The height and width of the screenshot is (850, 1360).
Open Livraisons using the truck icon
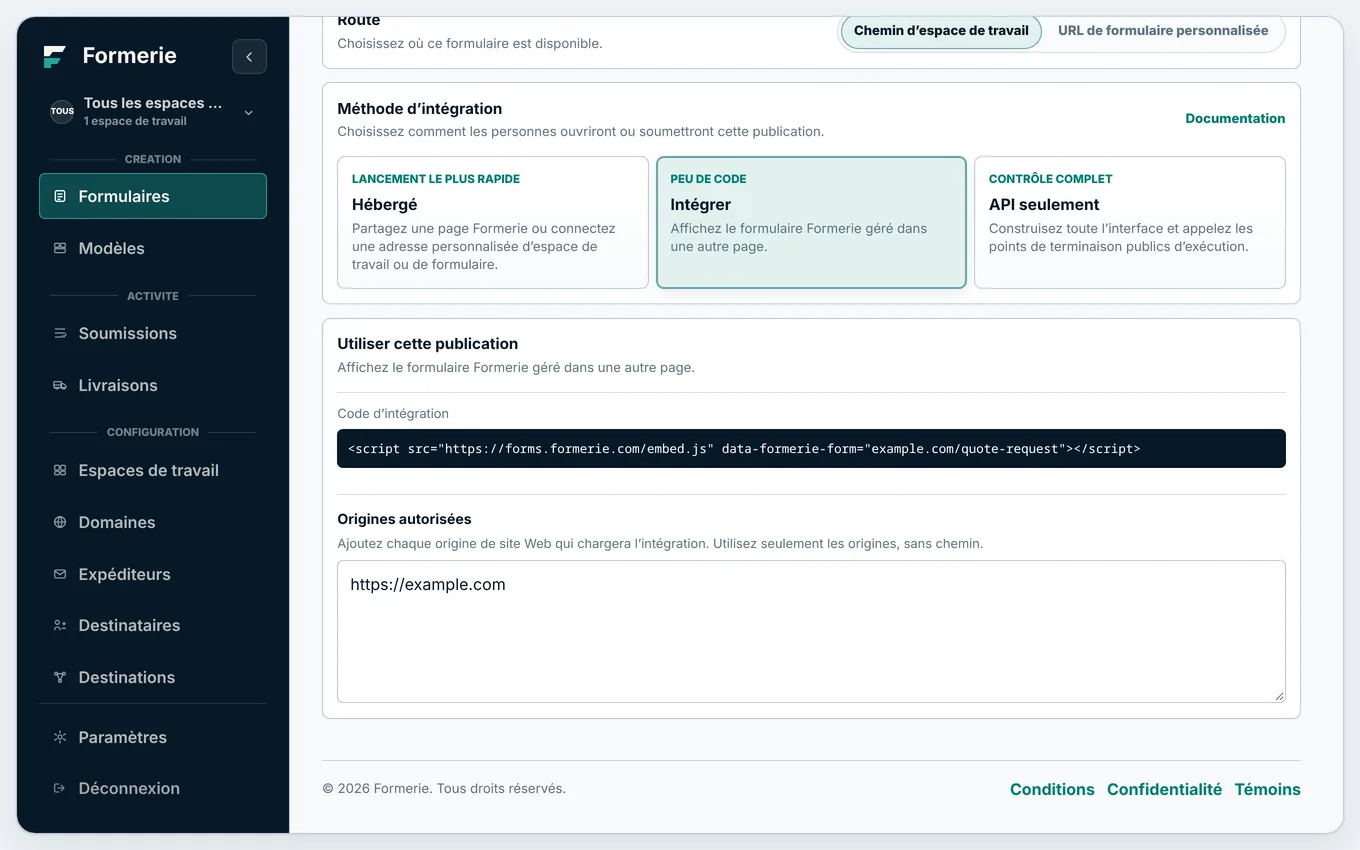(60, 385)
